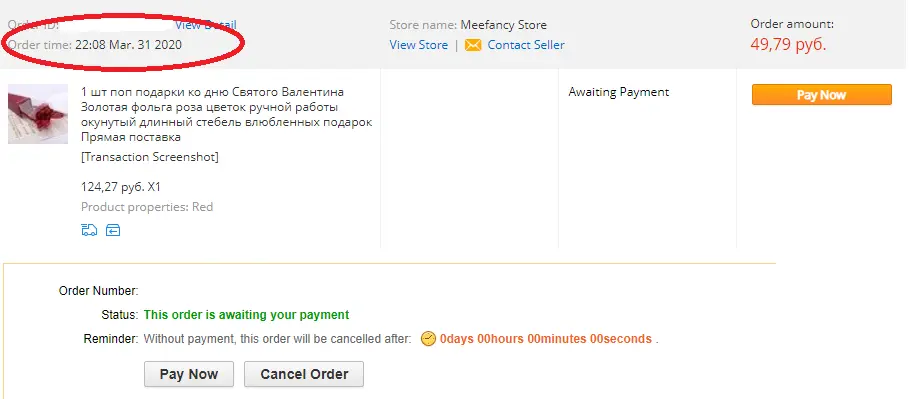Open the Contact Seller link
Screen dimensions: 914x399
point(526,45)
